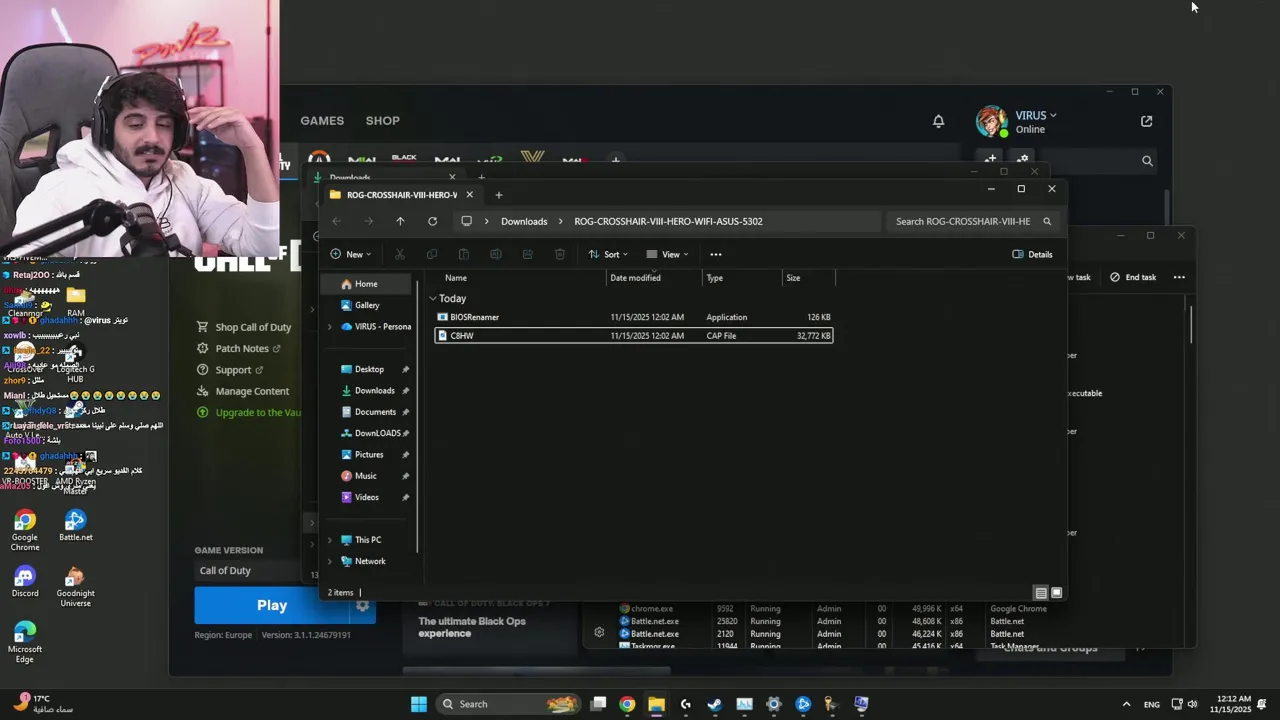Click the Forward arrow in Explorer
Screen dimensions: 1280x720
368,221
